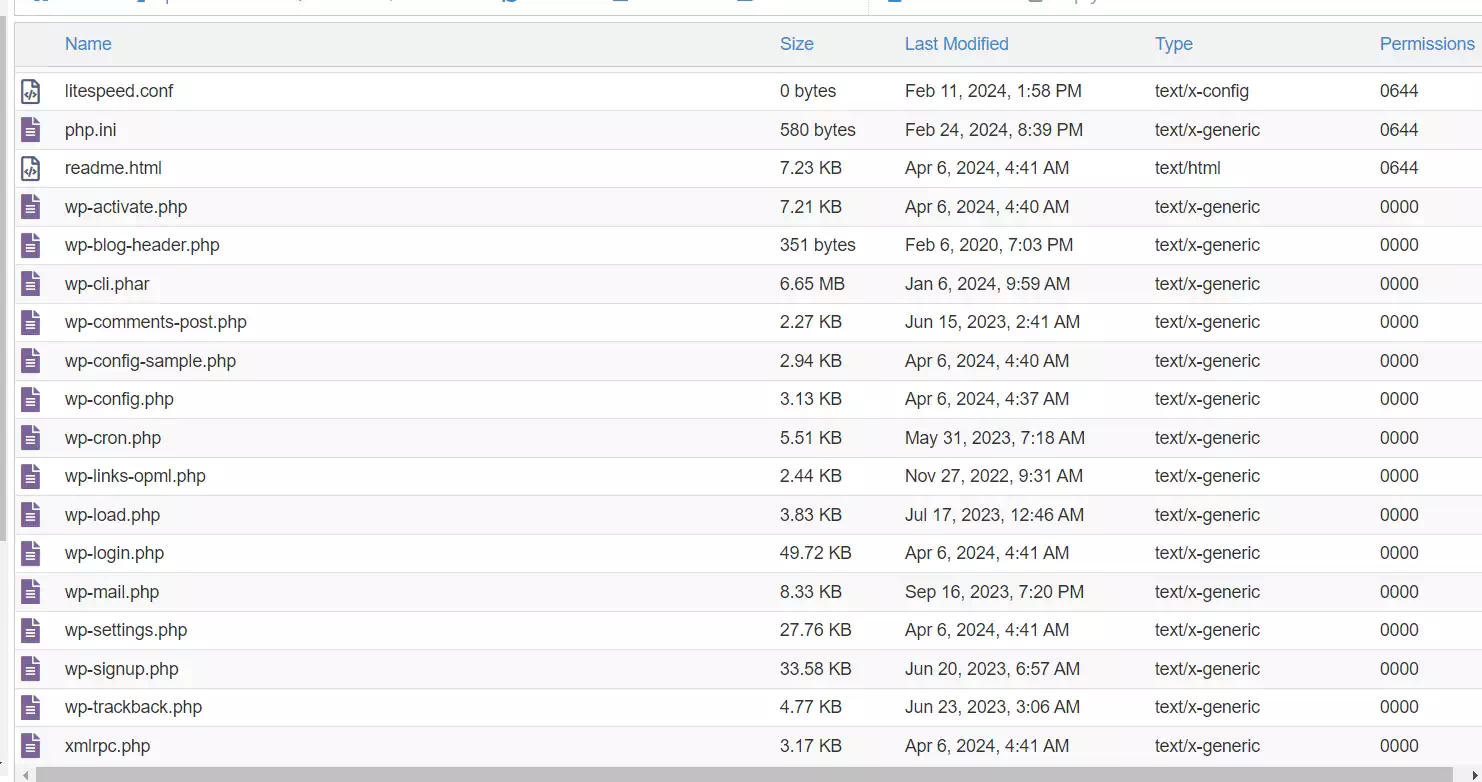Select the wp-login.php file name
This screenshot has height=782, width=1482.
tap(114, 553)
